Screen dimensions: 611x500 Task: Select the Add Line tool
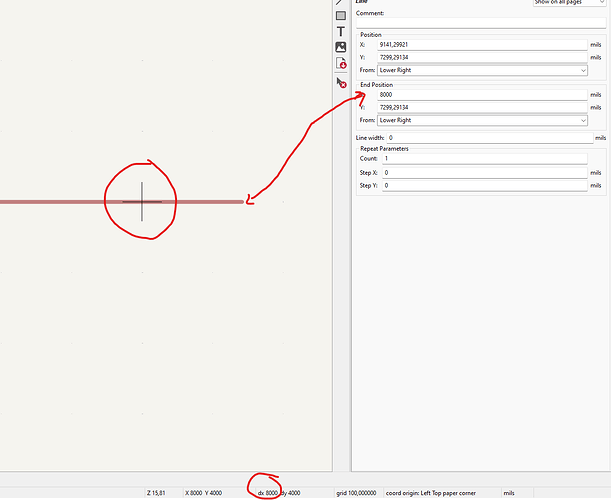[x=340, y=3]
